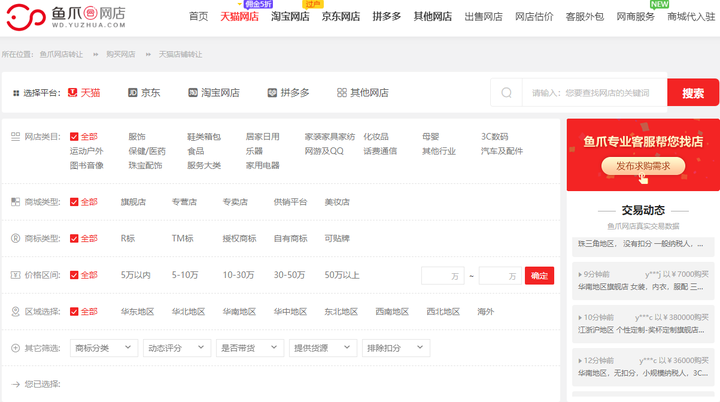Click the 您已选择 arrow icon
This screenshot has width=720, height=402.
click(x=16, y=384)
